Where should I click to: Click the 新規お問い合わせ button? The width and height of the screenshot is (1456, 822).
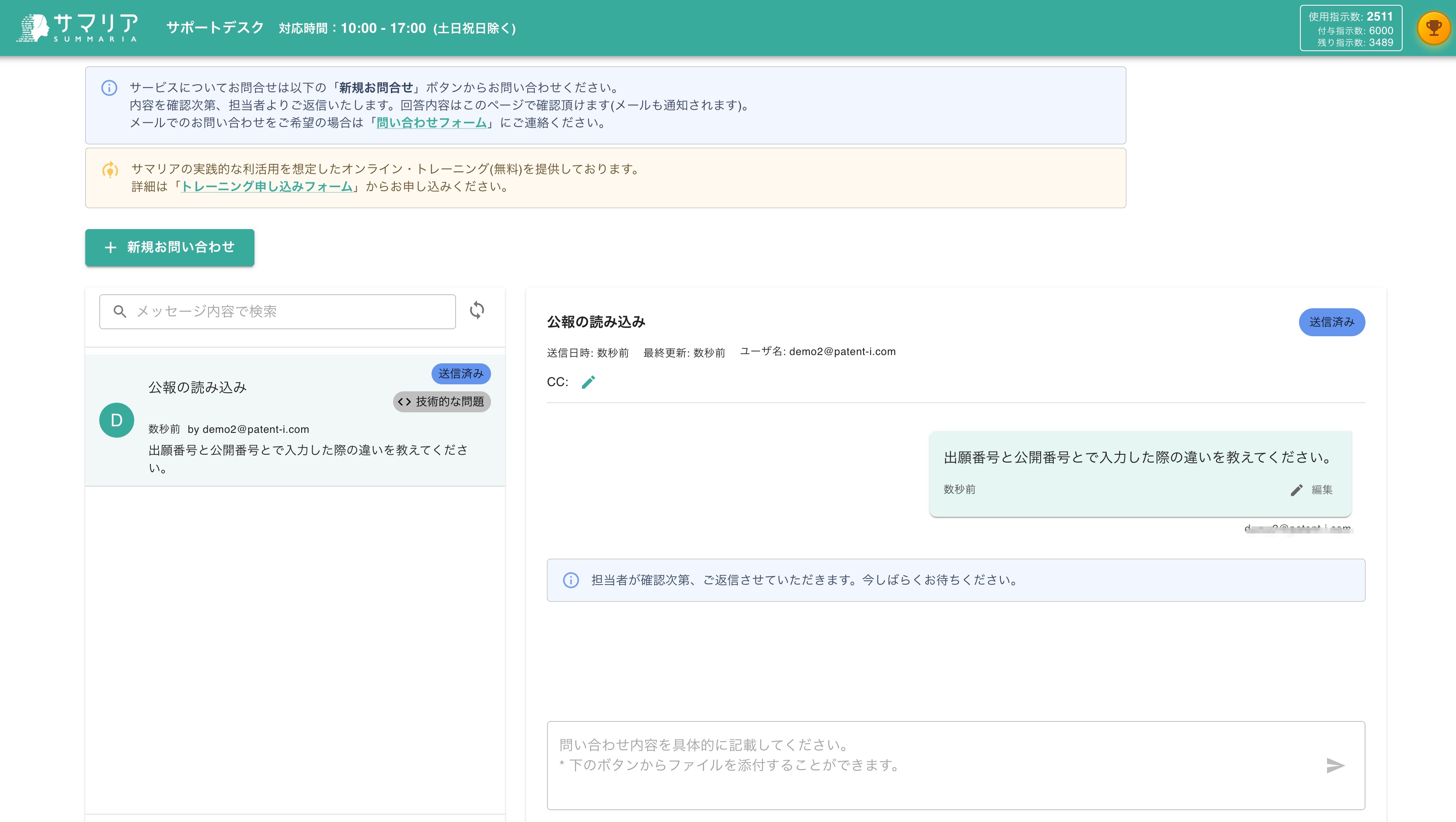pos(170,247)
